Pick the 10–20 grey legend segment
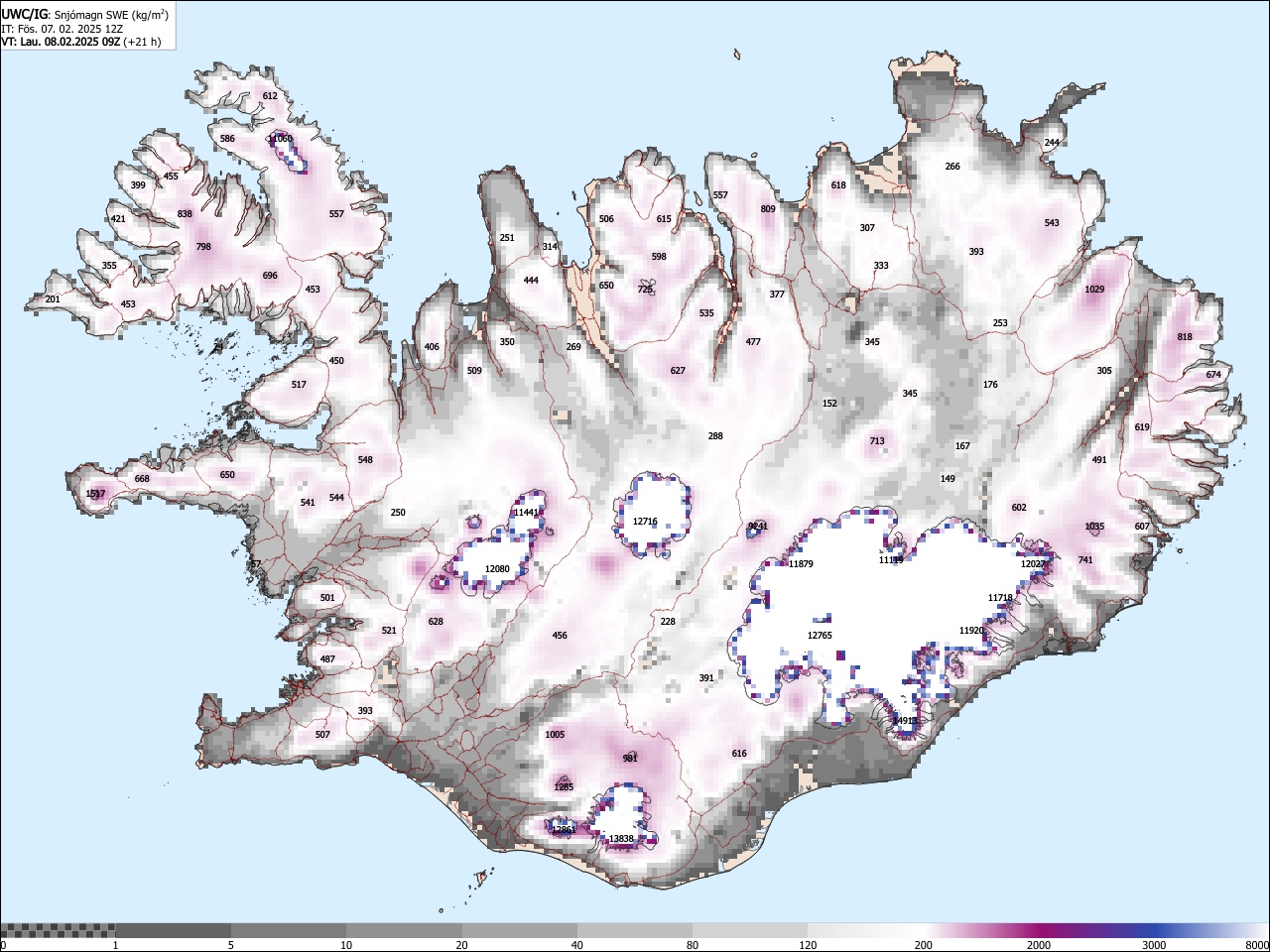The width and height of the screenshot is (1270, 952). tap(404, 930)
